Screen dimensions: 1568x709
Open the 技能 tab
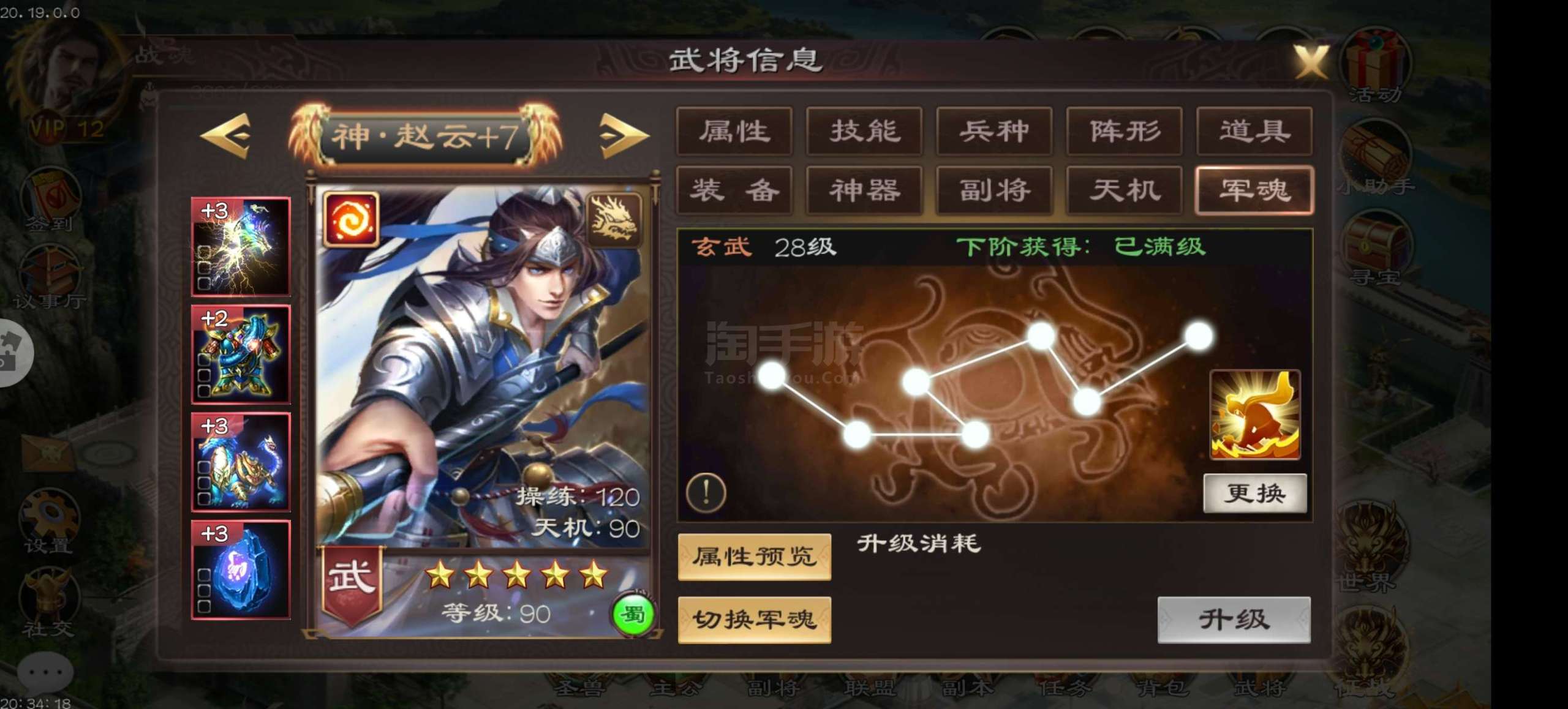(864, 131)
